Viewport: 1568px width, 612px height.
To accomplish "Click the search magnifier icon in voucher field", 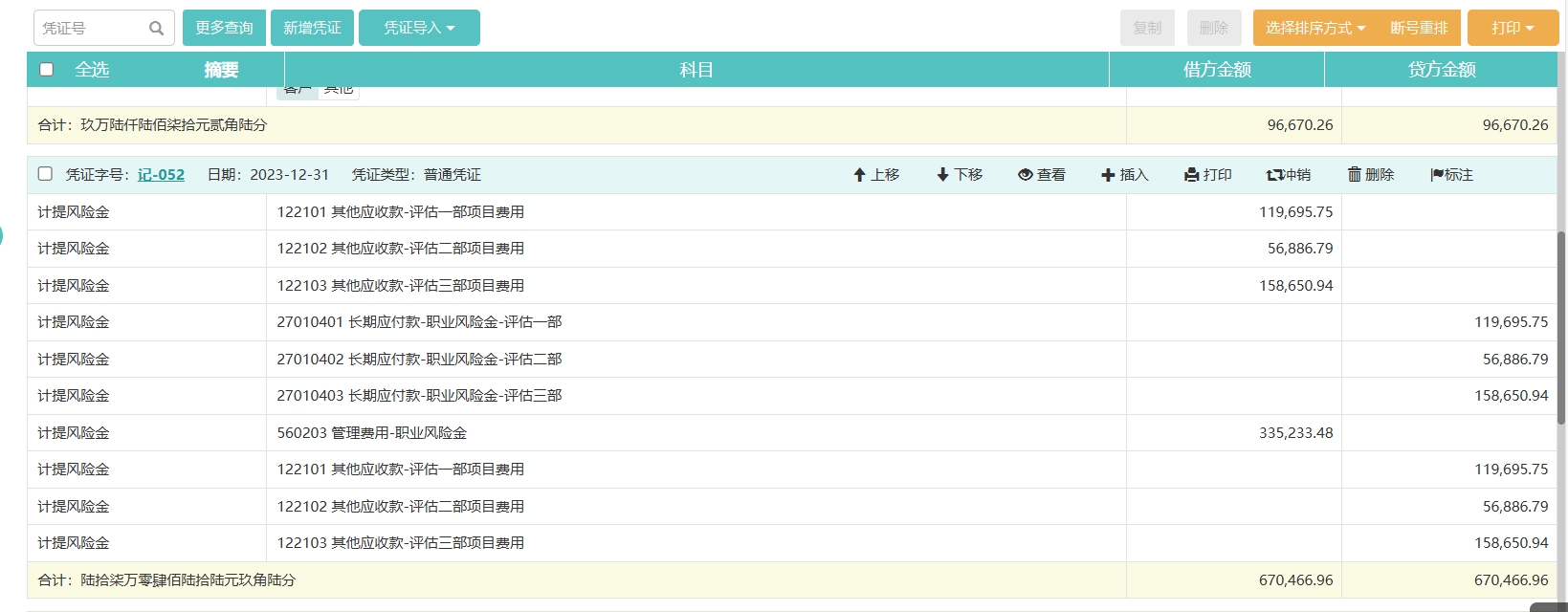I will (x=156, y=29).
